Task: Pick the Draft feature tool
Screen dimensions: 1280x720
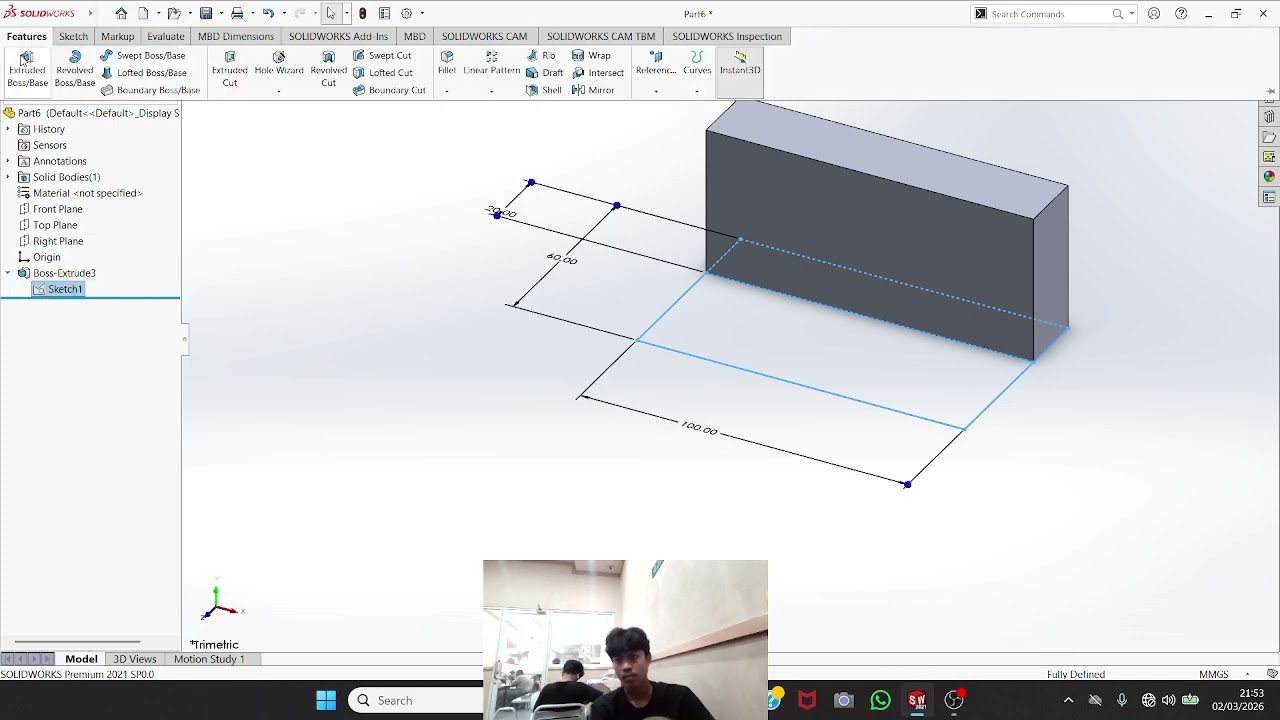Action: point(545,73)
